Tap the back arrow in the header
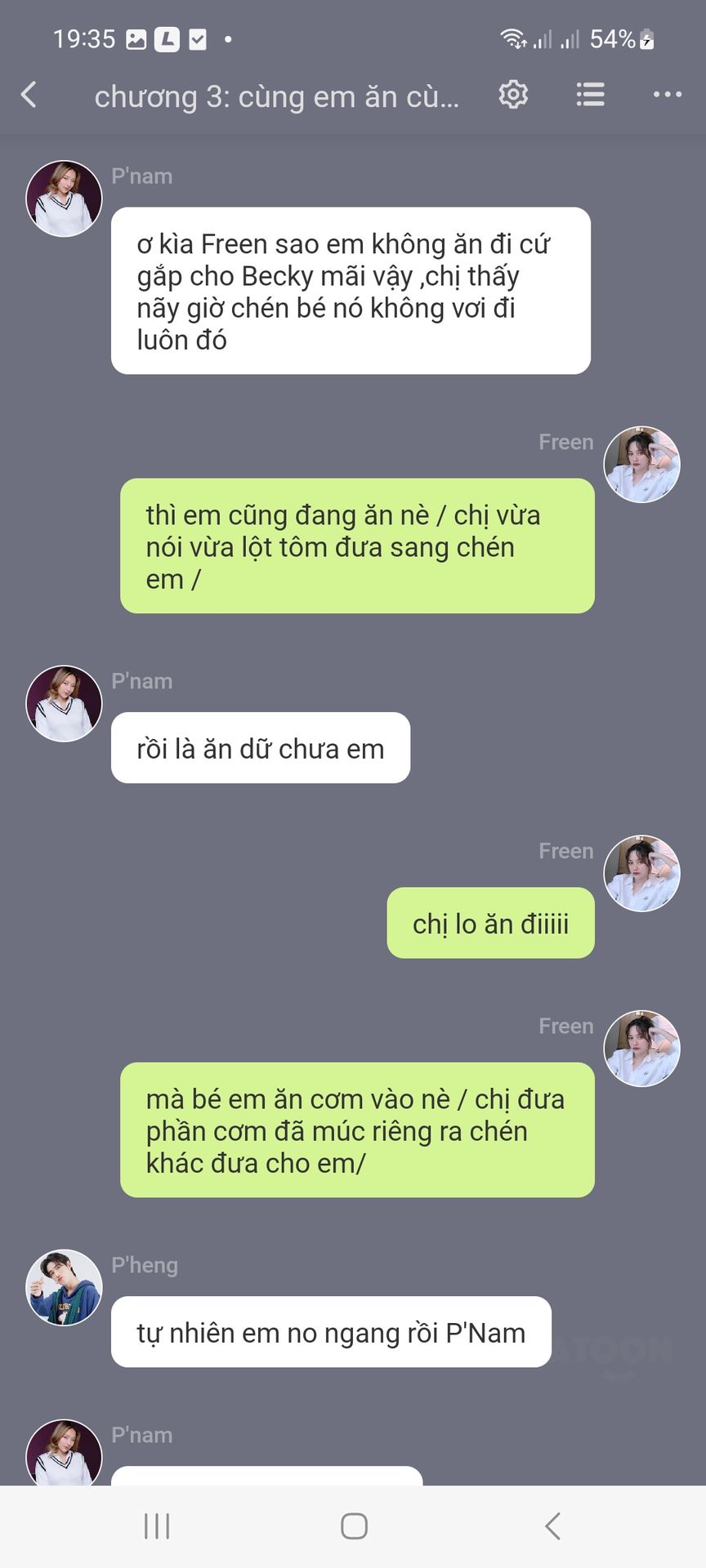 (x=29, y=95)
